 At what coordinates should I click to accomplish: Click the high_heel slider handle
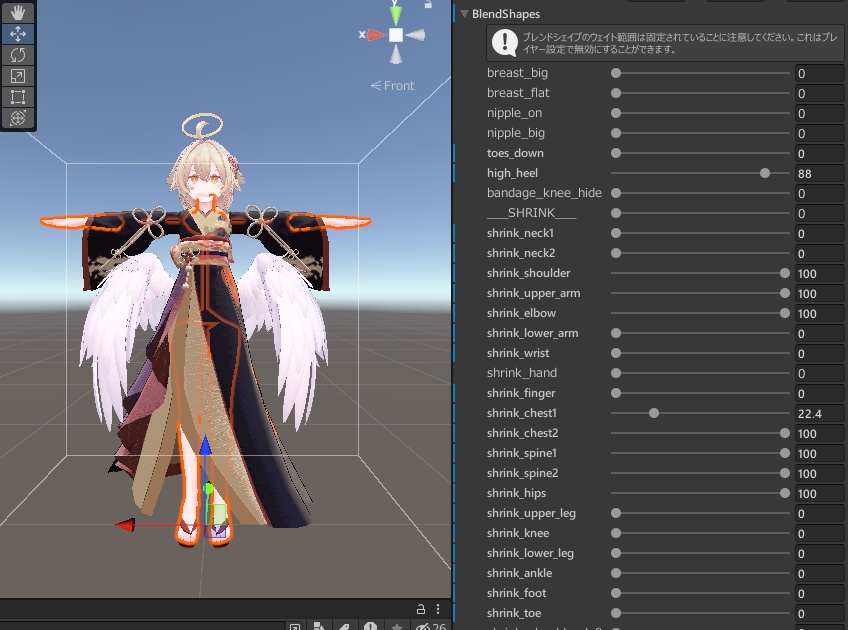click(765, 173)
